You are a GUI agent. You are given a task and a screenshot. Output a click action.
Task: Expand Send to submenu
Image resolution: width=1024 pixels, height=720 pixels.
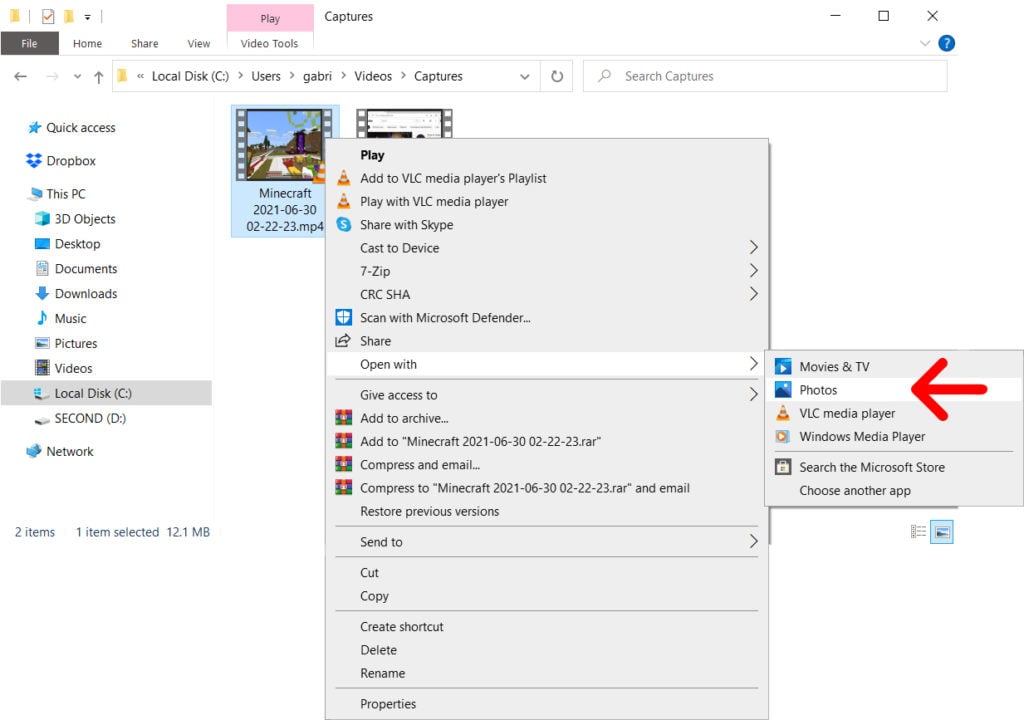tap(547, 542)
